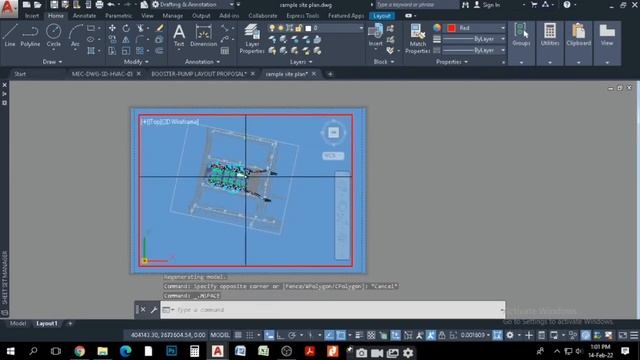Click the Insert block icon

[x=376, y=35]
